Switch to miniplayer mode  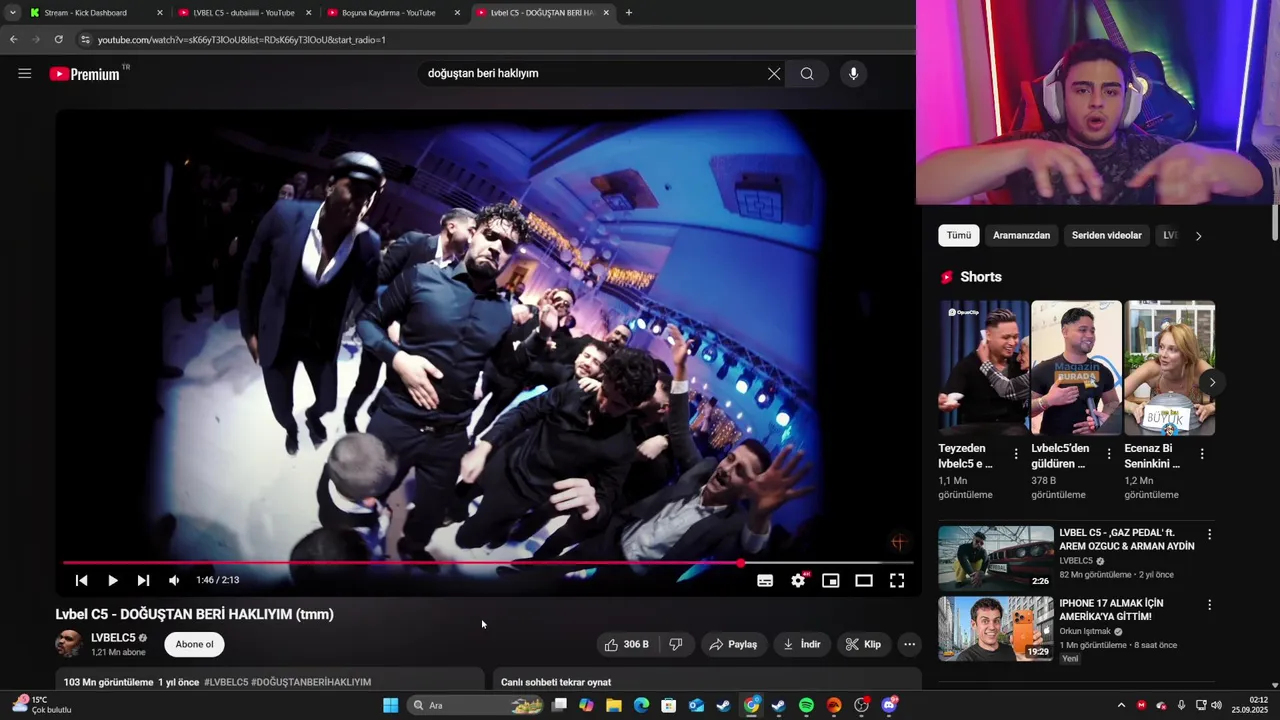831,580
